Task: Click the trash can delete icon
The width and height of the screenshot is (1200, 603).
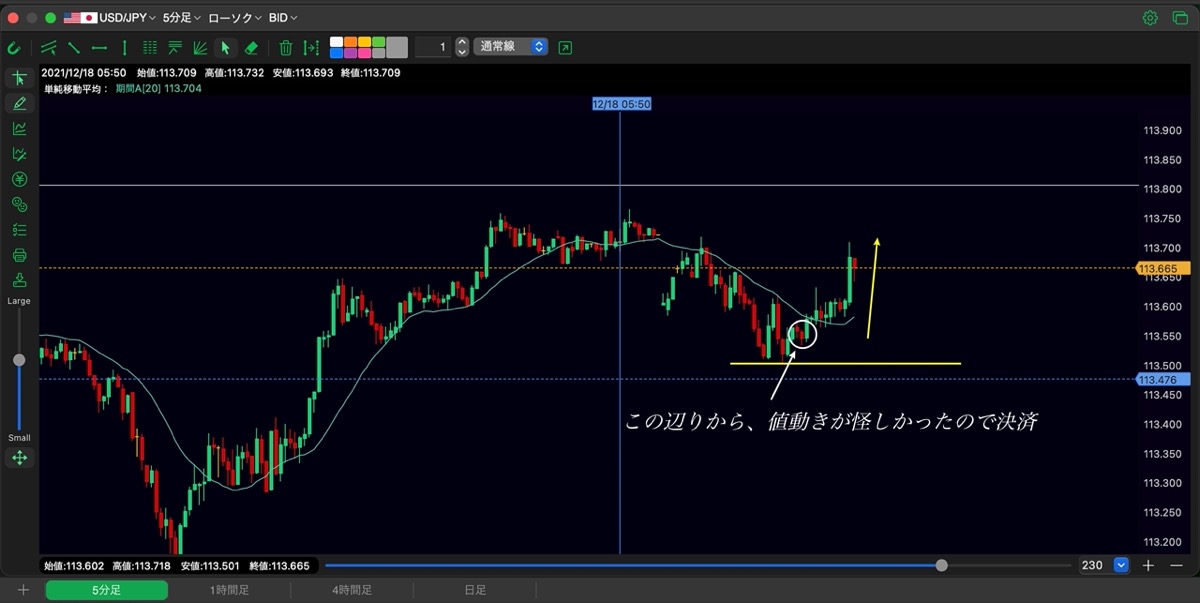Action: 285,47
